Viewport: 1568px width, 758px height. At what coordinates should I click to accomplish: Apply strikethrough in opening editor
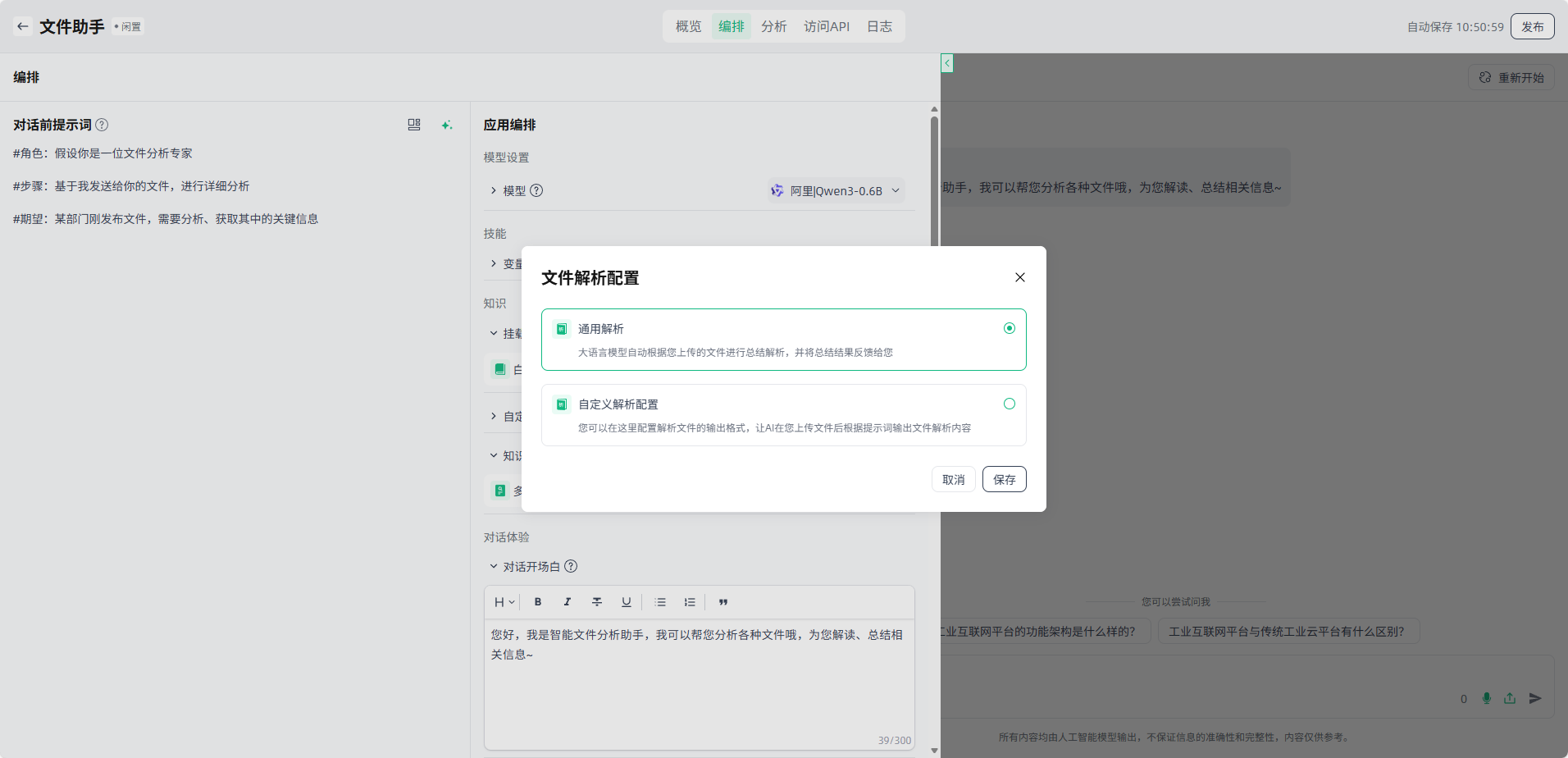597,602
